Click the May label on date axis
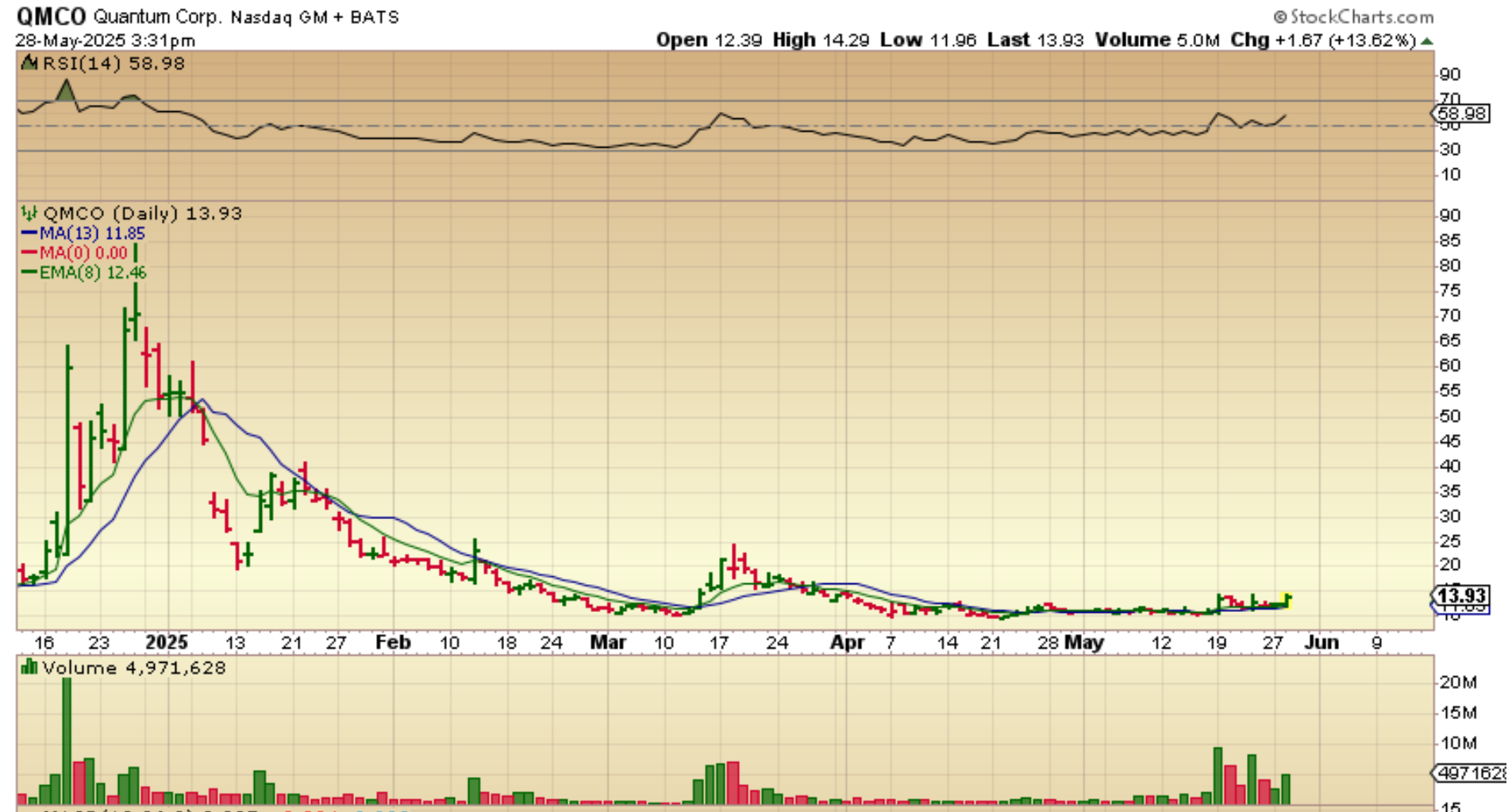This screenshot has height=812, width=1512. pyautogui.click(x=1083, y=642)
